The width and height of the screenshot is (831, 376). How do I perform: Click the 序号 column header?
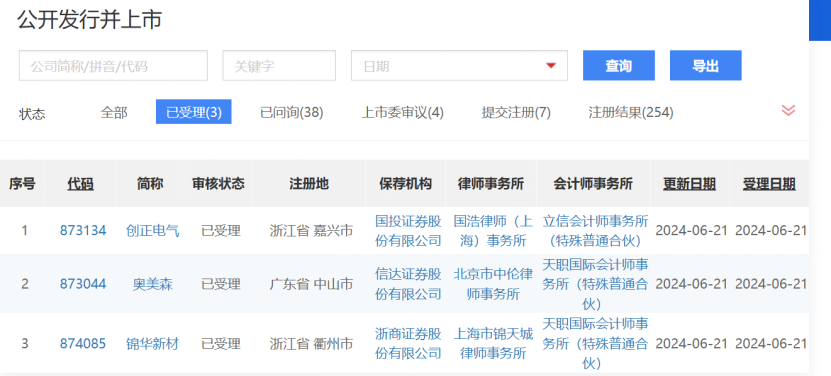click(22, 184)
